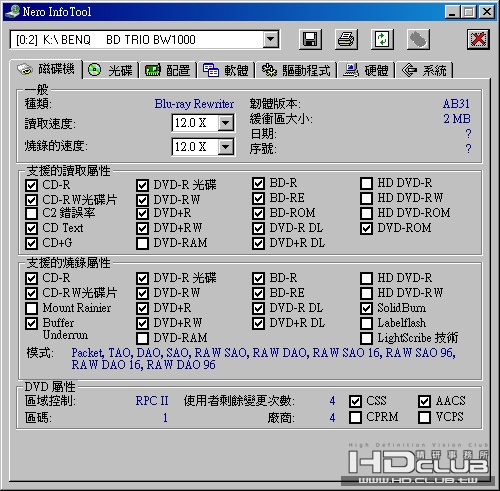Click the save (floppy disk) icon
The width and height of the screenshot is (500, 491).
310,39
